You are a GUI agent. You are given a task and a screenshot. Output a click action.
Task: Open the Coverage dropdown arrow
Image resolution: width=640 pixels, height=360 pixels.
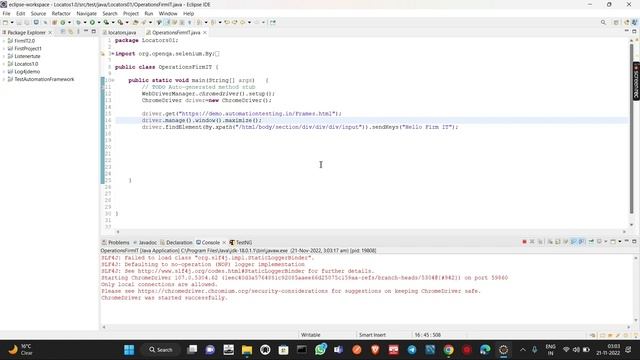pos(113,22)
